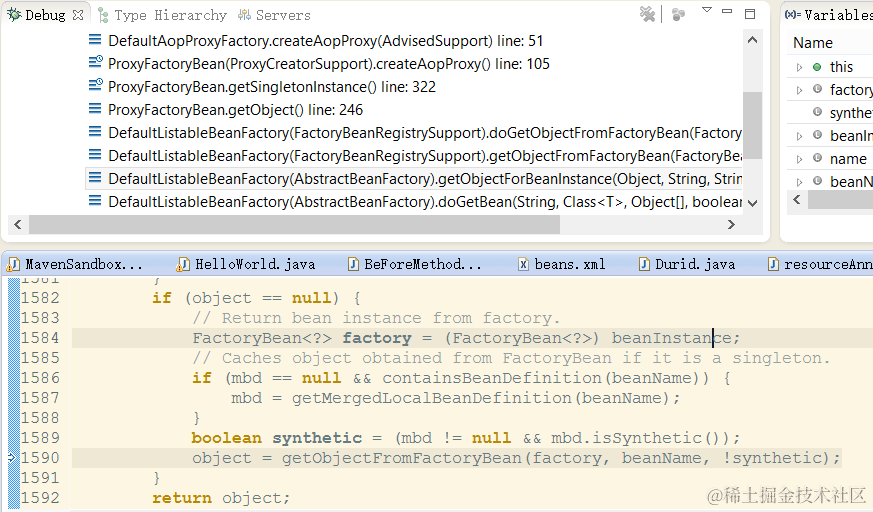Click the instruction pointer arrow at line 1590
This screenshot has width=873, height=512.
[13, 457]
